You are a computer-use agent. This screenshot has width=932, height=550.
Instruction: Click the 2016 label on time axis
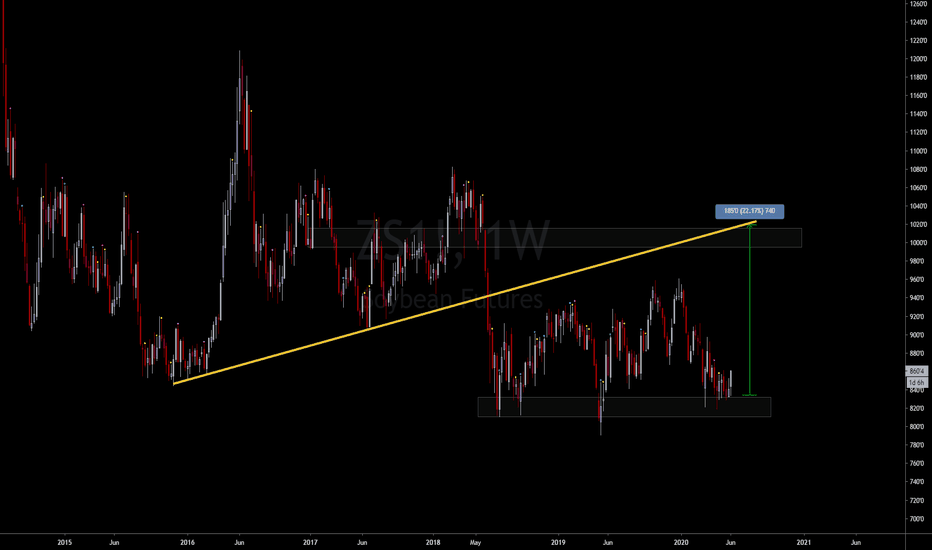click(x=187, y=542)
